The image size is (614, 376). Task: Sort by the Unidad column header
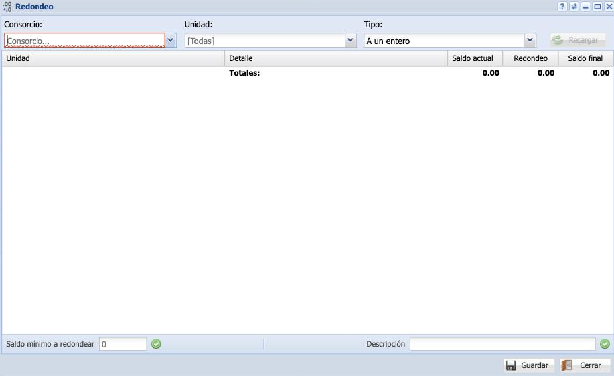[x=113, y=58]
